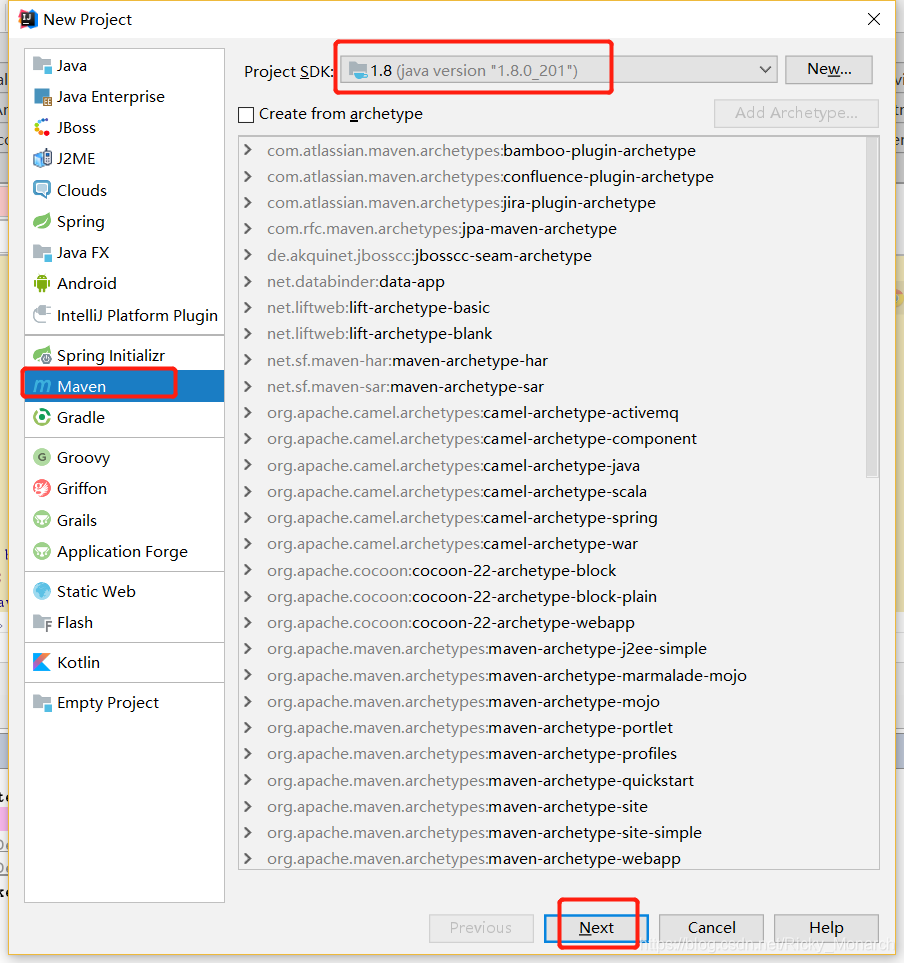The width and height of the screenshot is (904, 963).
Task: Expand jpa-maven-archetype entry
Action: (x=247, y=228)
